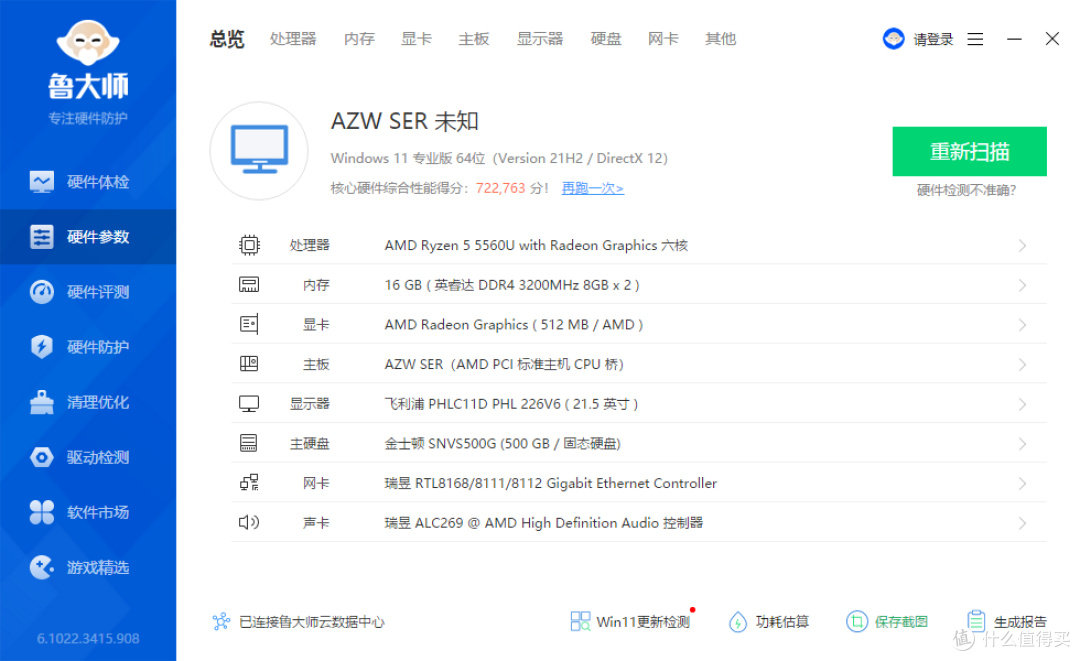Open 硬件体检 in the sidebar
Viewport: 1080px width, 661px height.
pos(88,182)
